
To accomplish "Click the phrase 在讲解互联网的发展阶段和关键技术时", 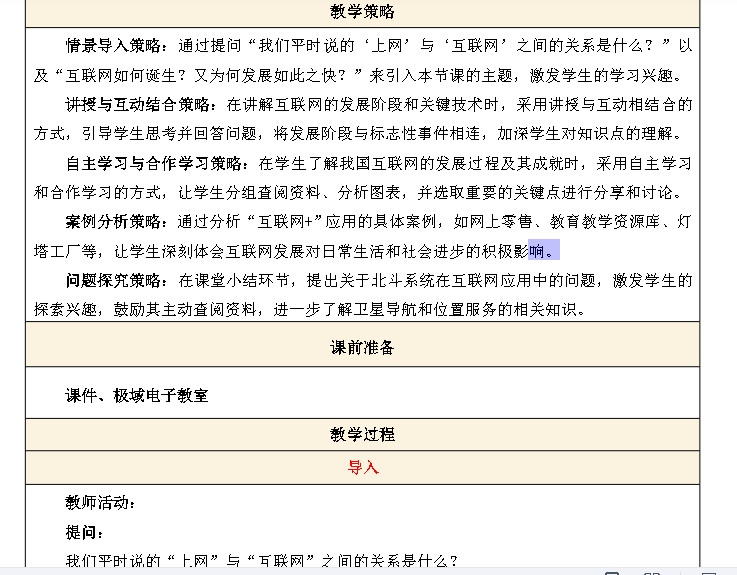I will click(x=362, y=104).
